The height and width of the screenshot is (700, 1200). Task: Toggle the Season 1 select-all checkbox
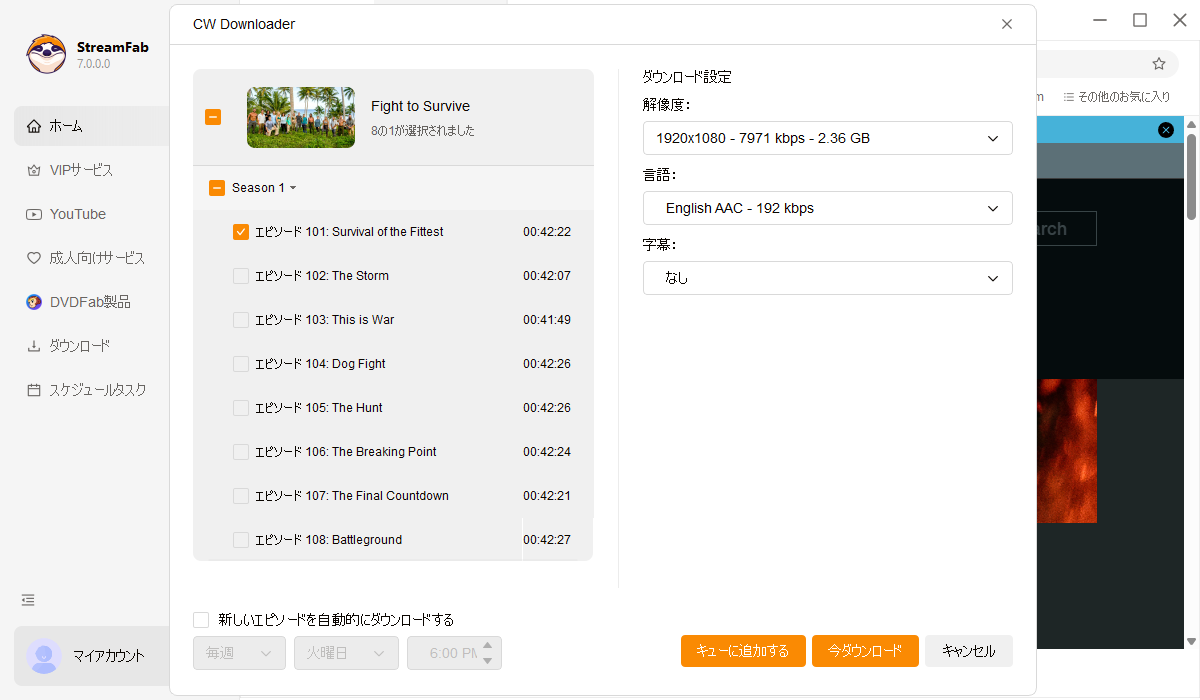tap(217, 188)
